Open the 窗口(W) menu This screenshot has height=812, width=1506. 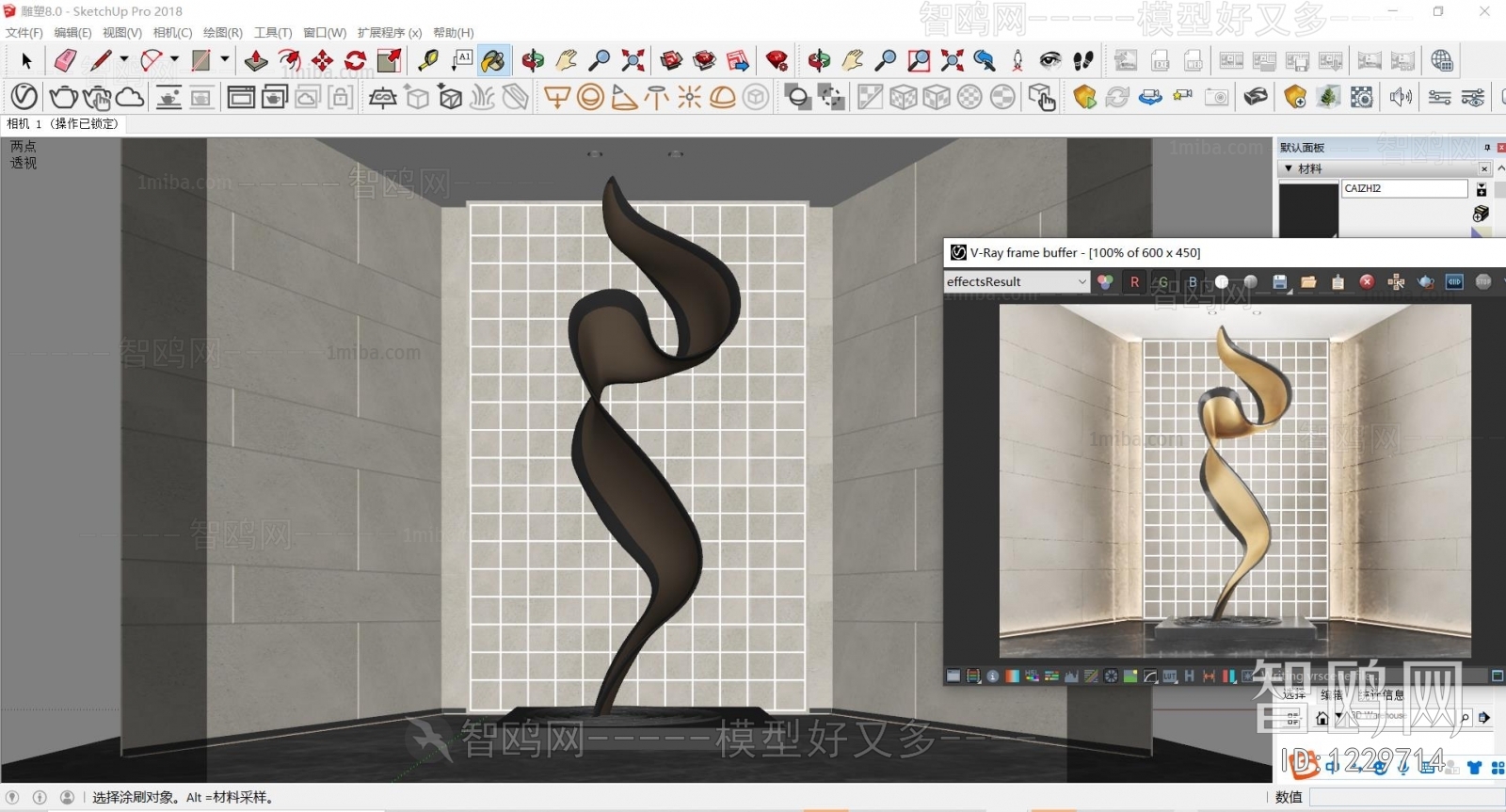(325, 32)
